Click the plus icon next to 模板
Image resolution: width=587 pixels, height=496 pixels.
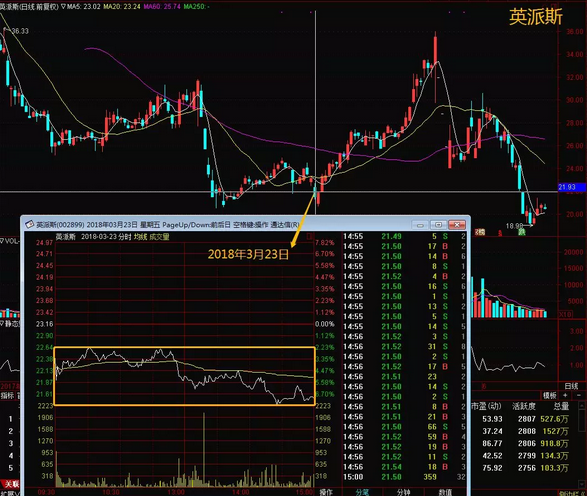pyautogui.click(x=565, y=395)
